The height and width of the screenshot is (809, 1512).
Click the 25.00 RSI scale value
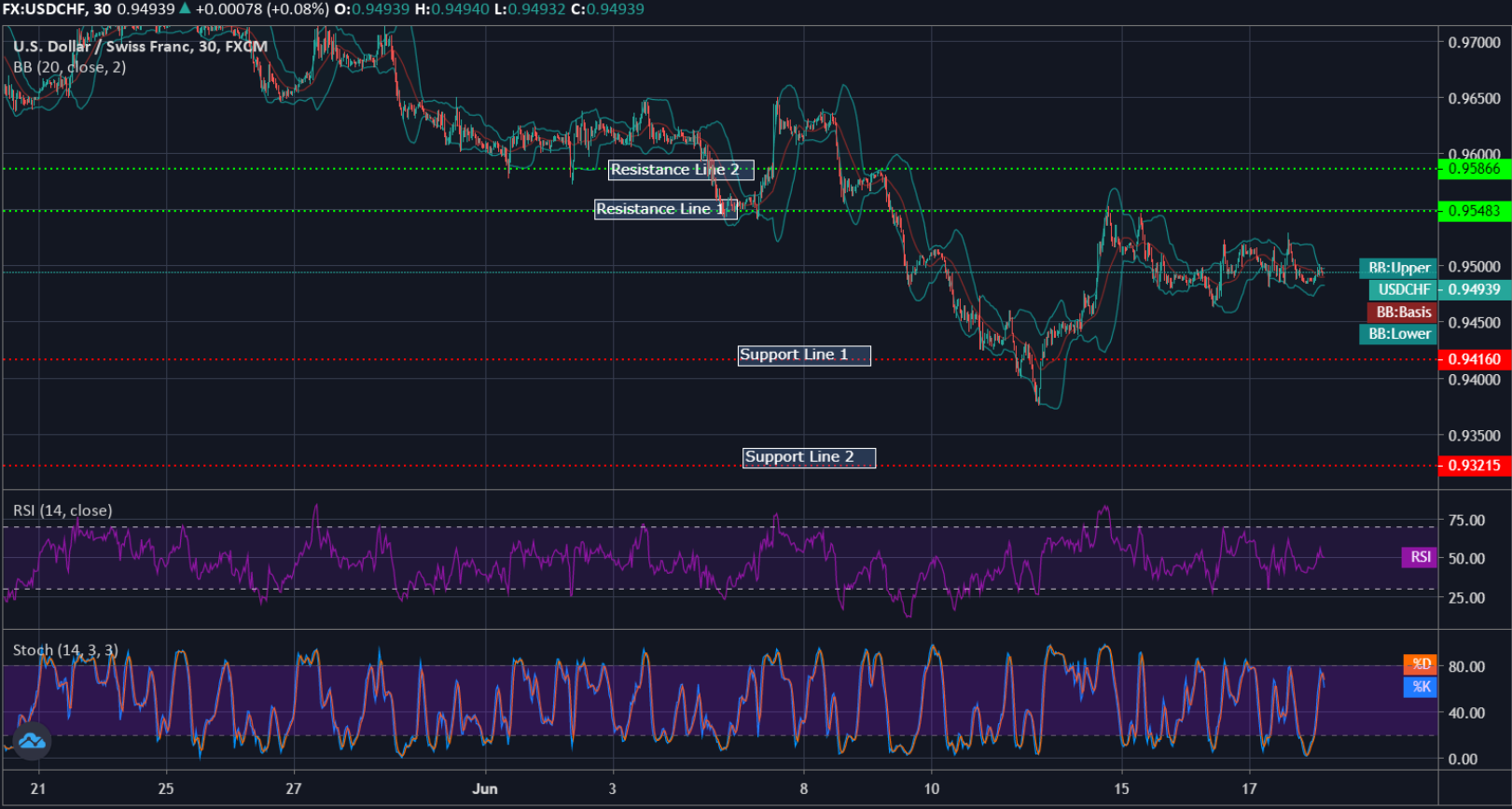pos(1466,597)
